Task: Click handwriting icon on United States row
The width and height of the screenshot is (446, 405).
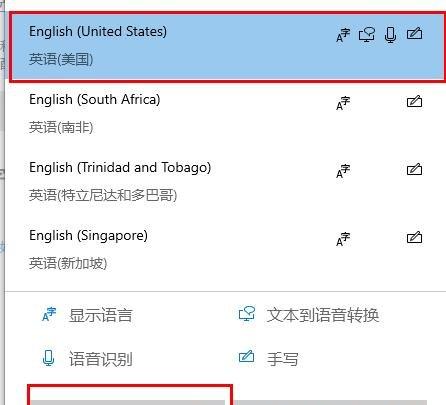Action: (414, 33)
